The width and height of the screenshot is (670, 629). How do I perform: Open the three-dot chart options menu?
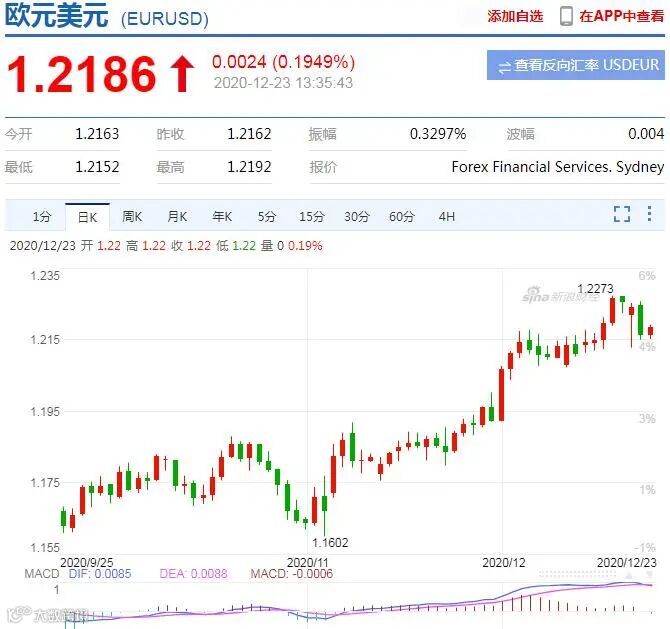click(649, 214)
